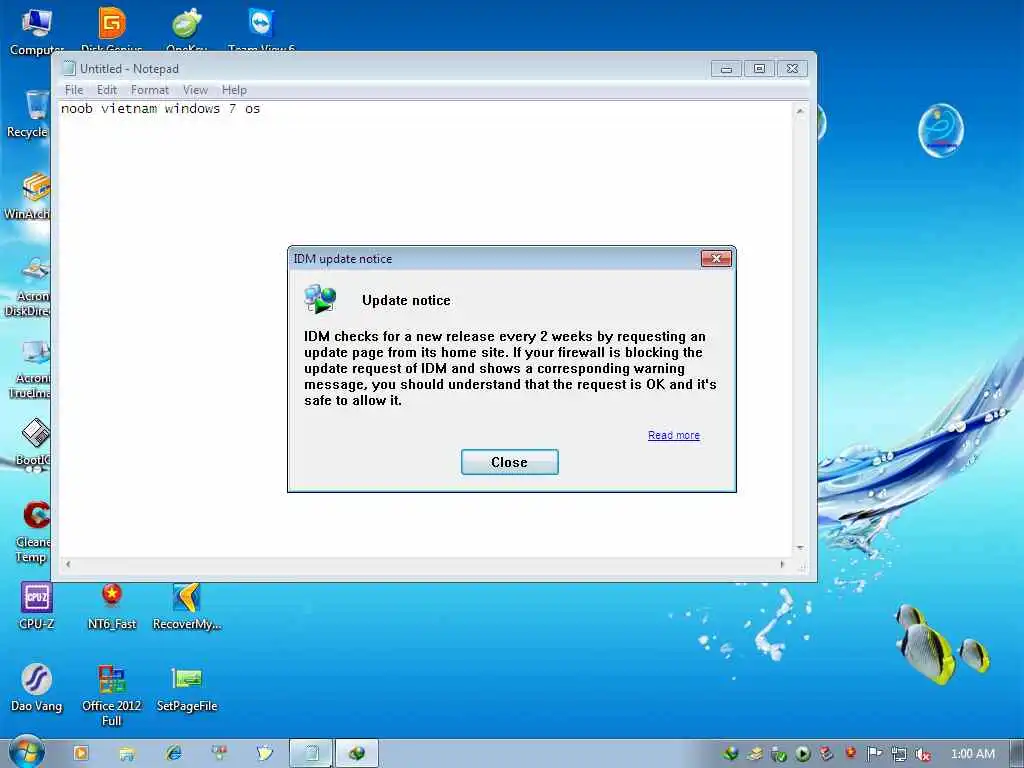Open the Windows Start menu orb
Screen dimensions: 1024x768
(x=27, y=752)
